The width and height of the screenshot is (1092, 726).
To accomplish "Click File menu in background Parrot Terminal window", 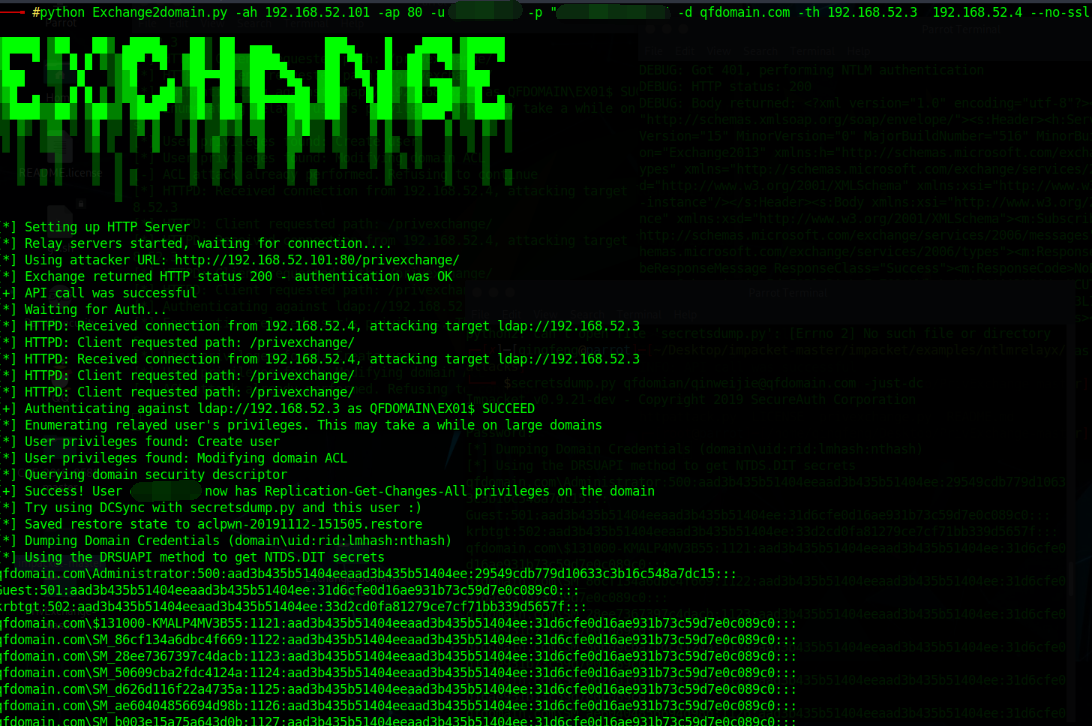I will pyautogui.click(x=653, y=52).
